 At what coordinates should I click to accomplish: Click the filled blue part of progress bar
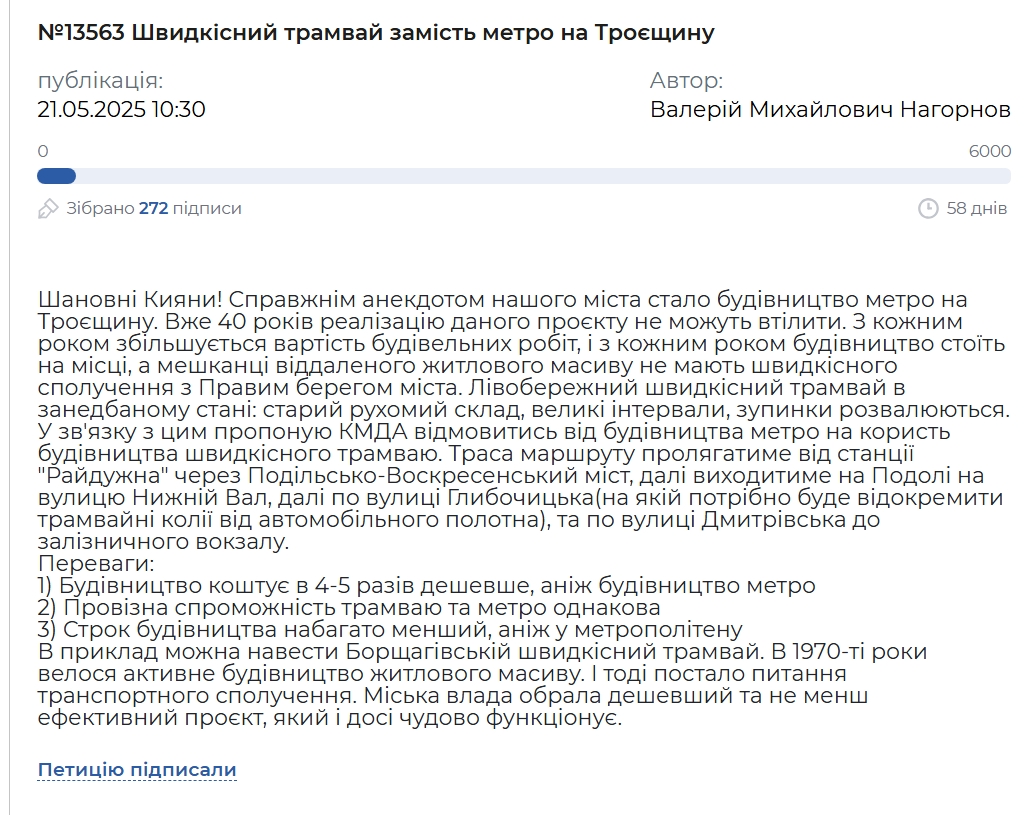[56, 176]
